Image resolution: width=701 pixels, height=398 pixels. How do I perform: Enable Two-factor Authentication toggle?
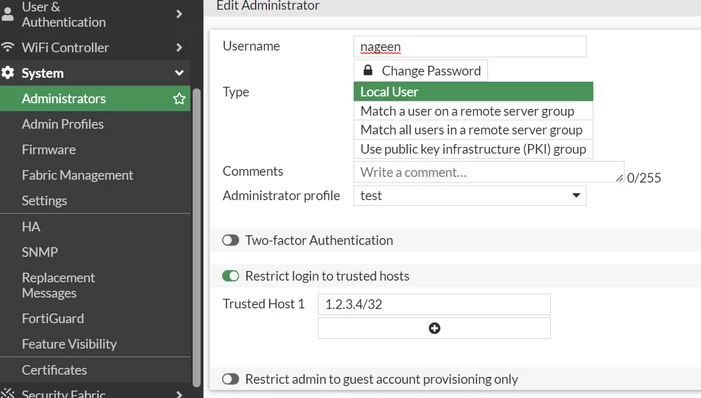[231, 240]
